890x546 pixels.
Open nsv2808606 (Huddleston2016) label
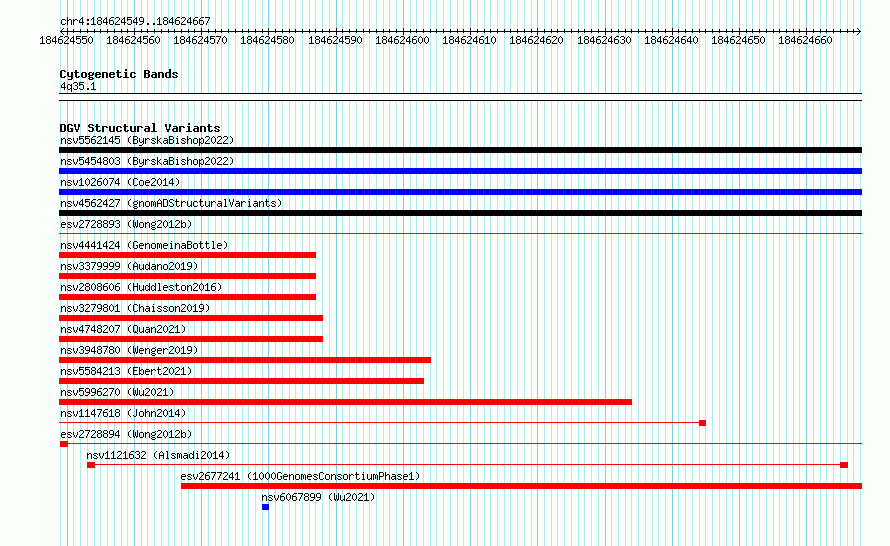tap(141, 287)
